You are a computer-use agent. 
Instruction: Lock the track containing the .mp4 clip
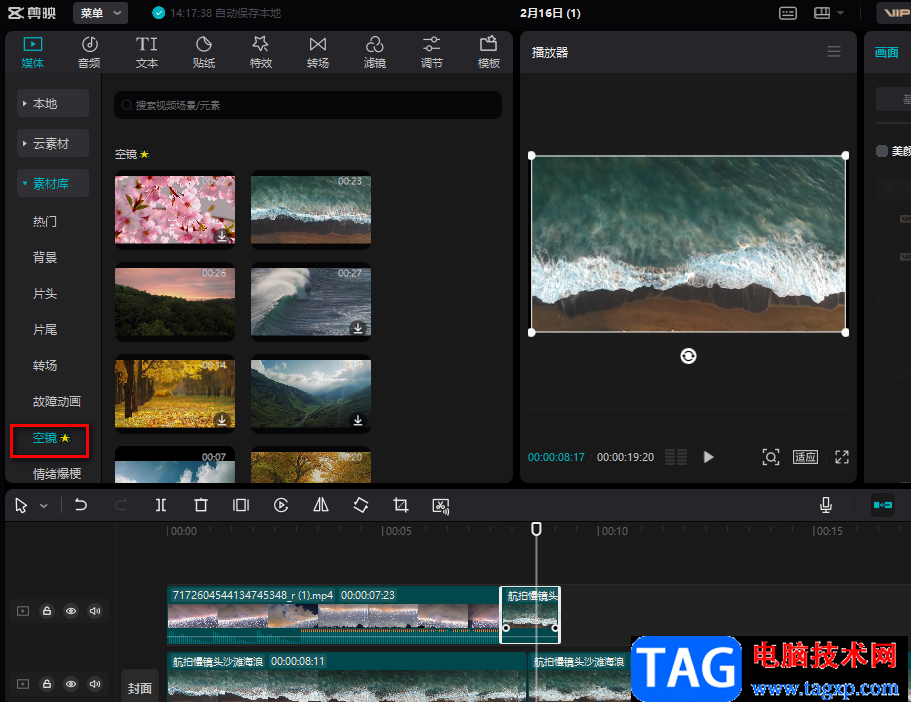coord(47,611)
